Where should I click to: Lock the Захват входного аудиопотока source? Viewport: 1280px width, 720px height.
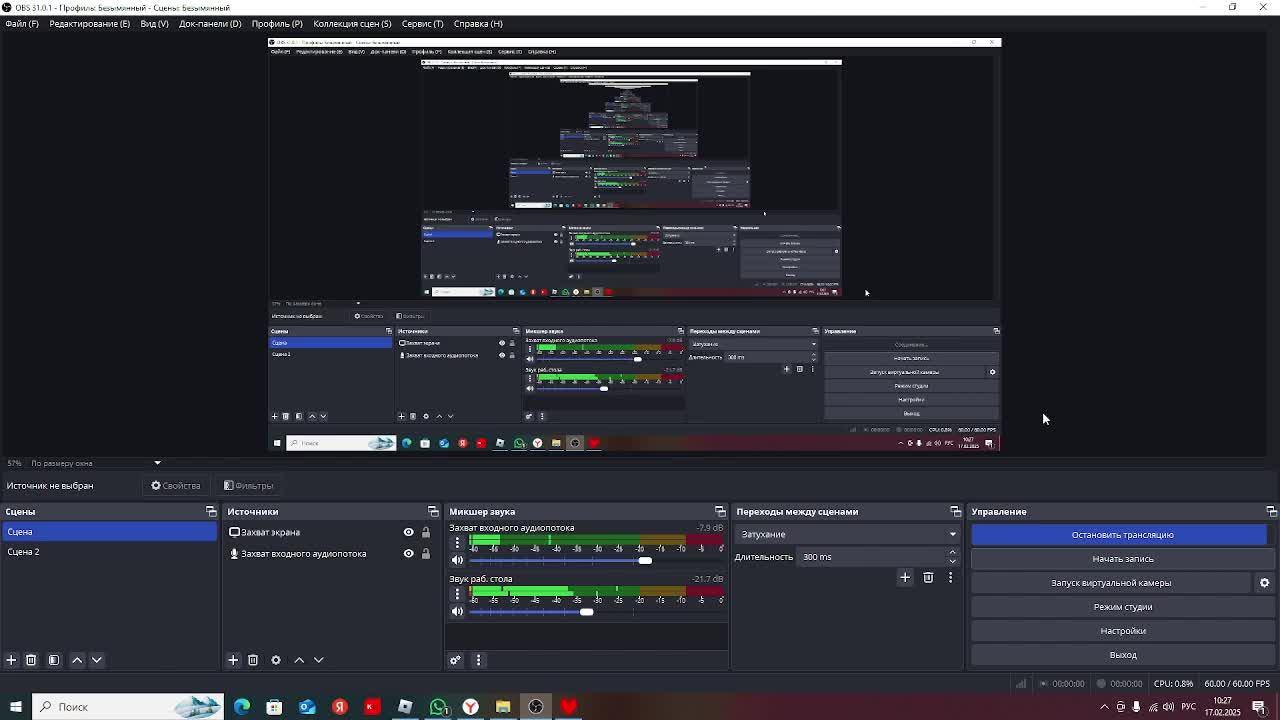click(x=425, y=553)
